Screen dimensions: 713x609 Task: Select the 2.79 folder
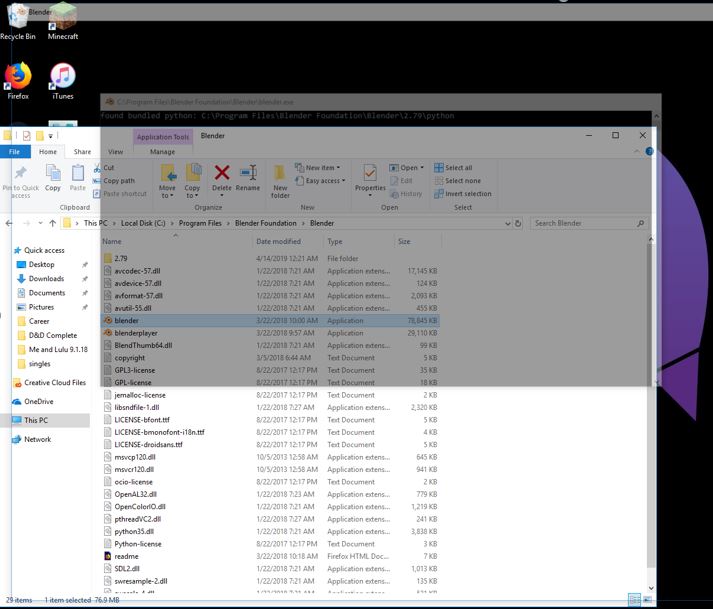tap(270, 258)
